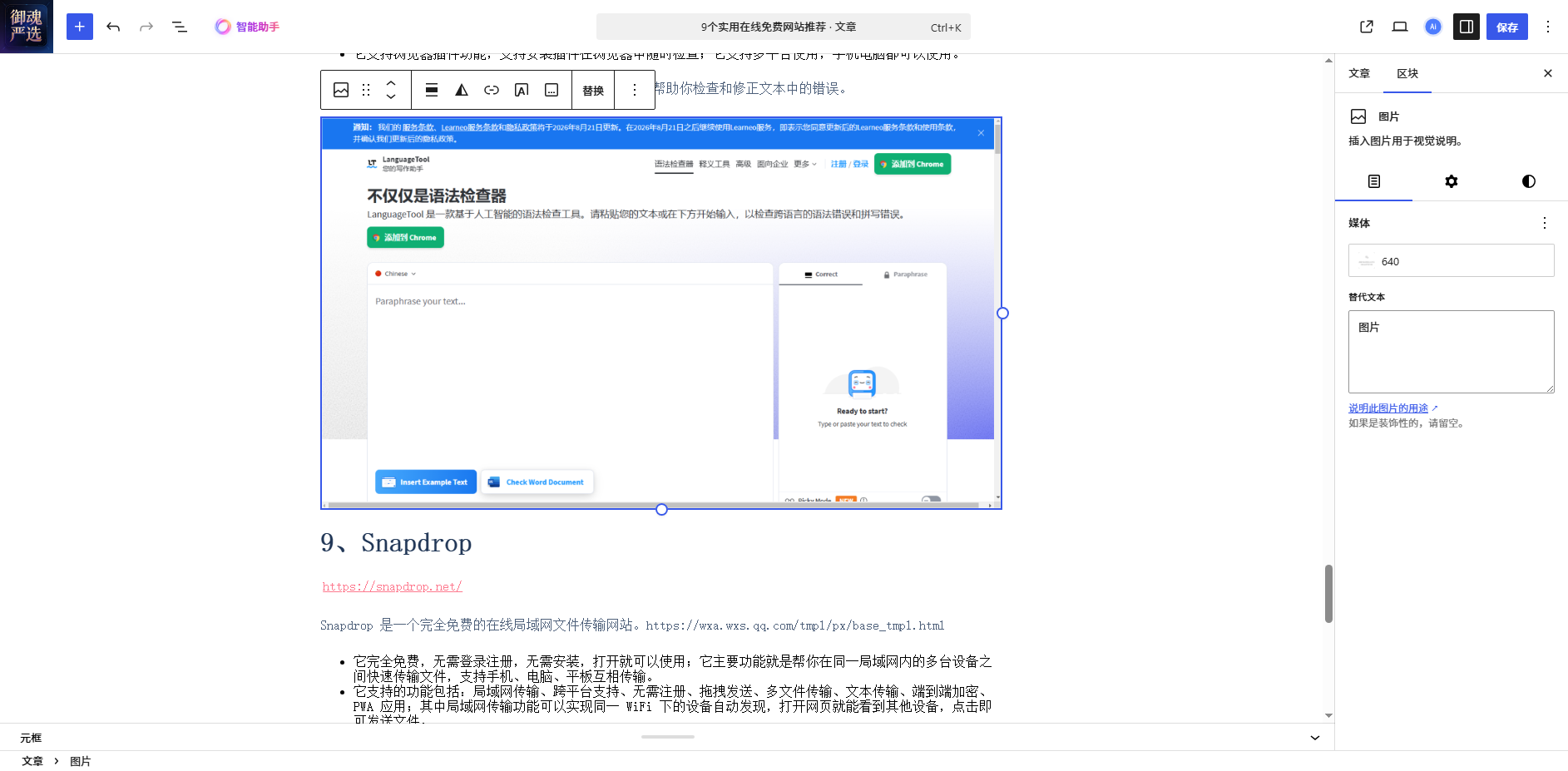Click the image's right-side resize handle
This screenshot has height=771, width=1568.
[1002, 314]
